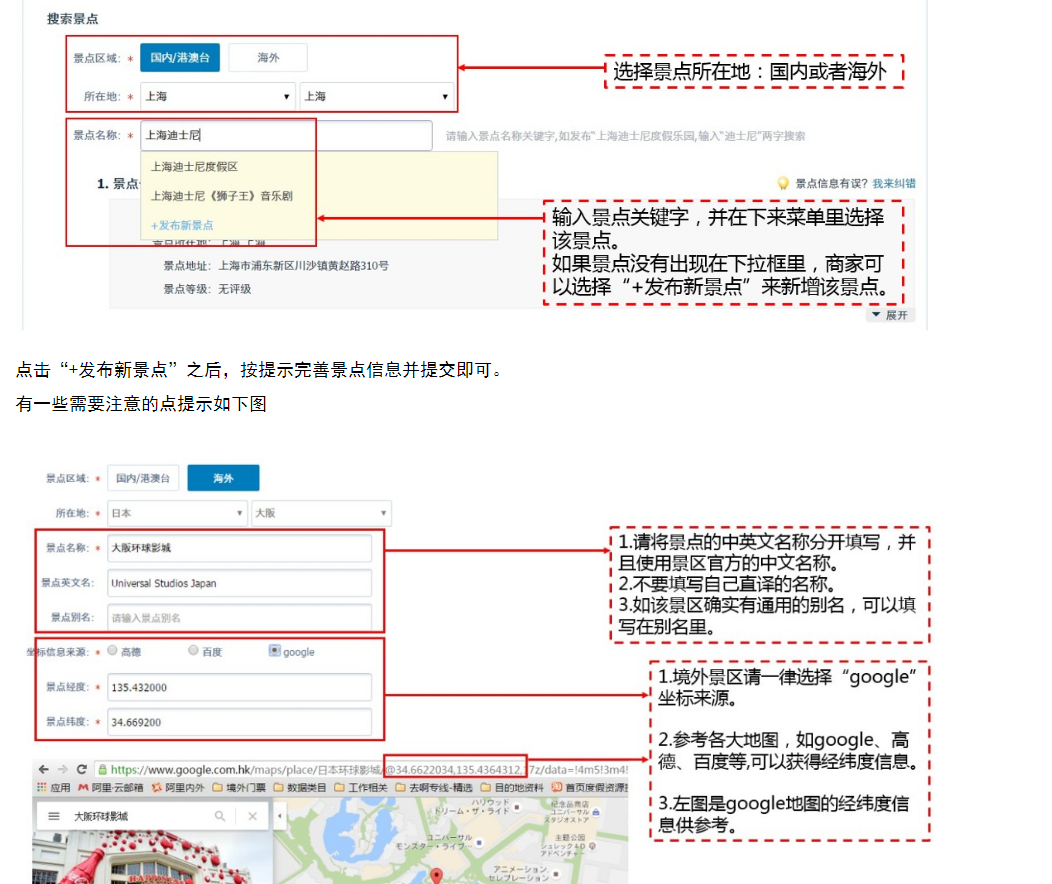
Task: Pick 上海迪士尼《狮子王》音乐剧 suggestion
Action: pyautogui.click(x=221, y=196)
